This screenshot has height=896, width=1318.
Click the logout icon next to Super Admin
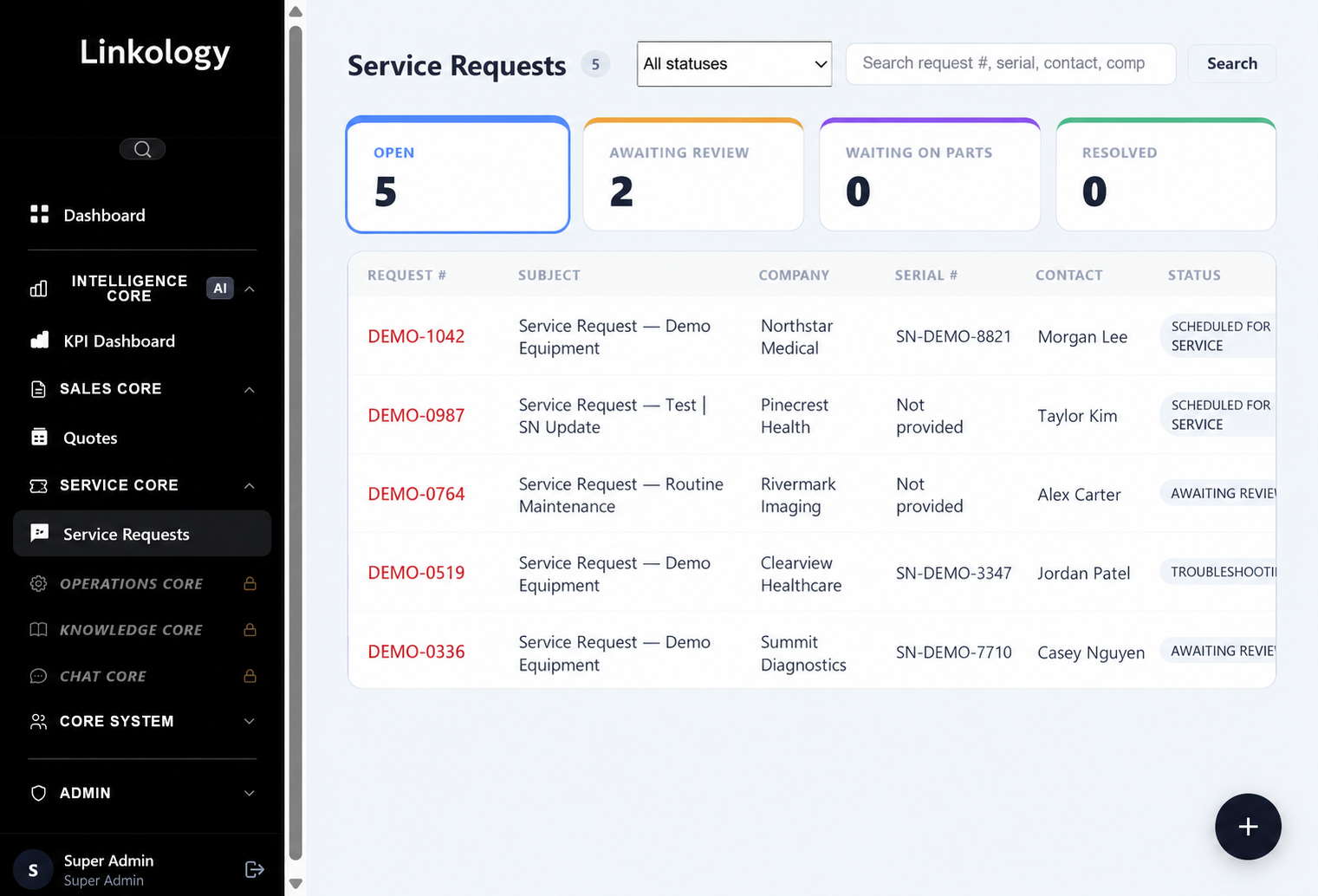254,869
